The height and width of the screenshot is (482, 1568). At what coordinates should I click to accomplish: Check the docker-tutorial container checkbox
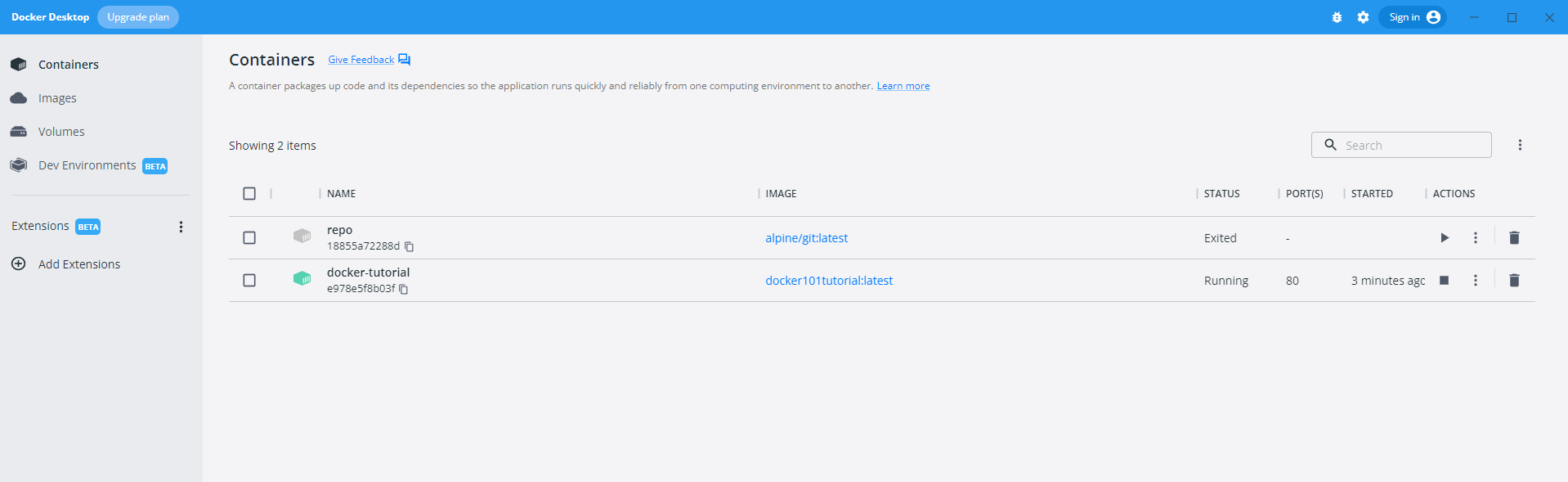249,281
